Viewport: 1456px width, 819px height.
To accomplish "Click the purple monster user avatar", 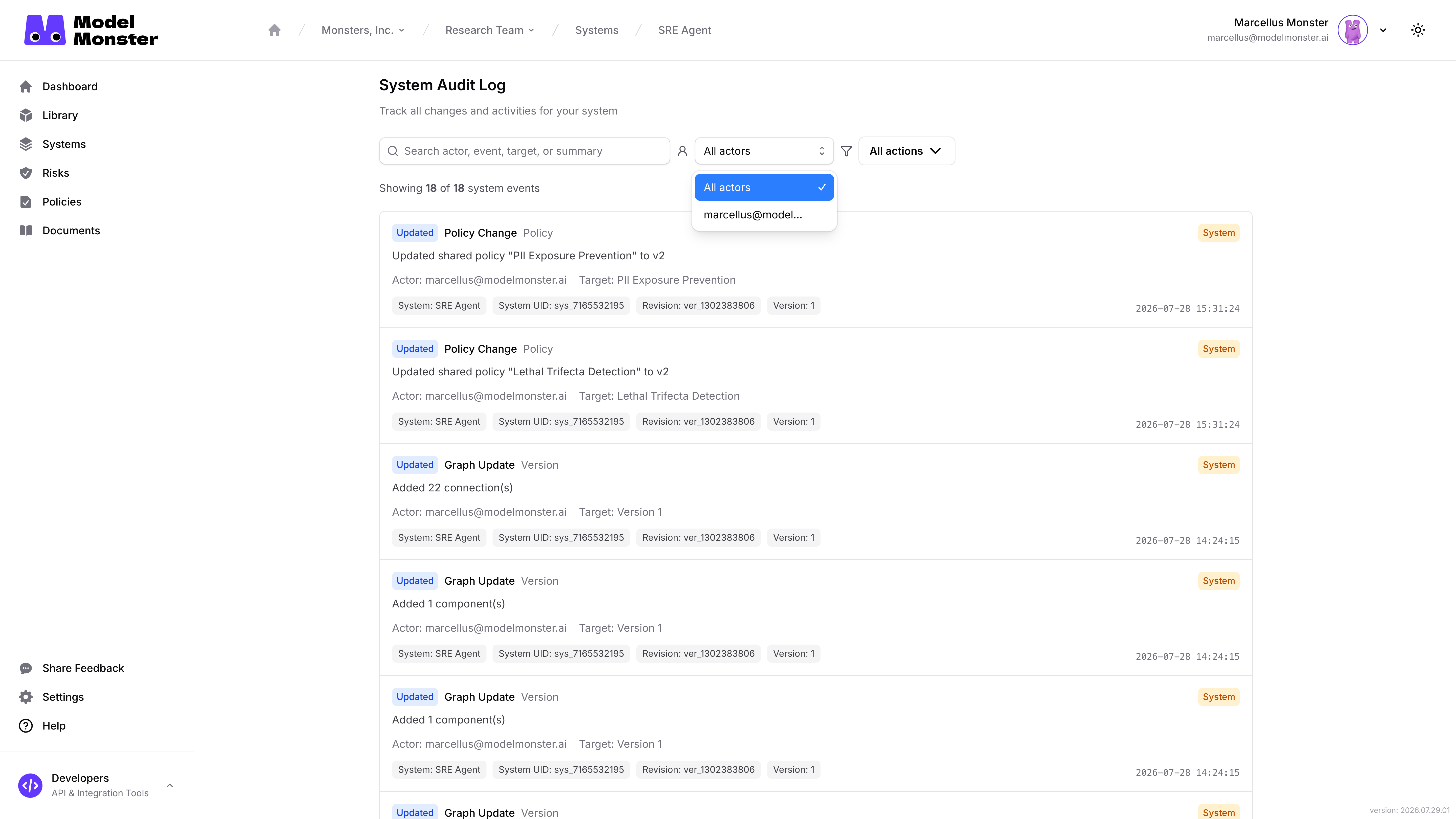I will pyautogui.click(x=1353, y=30).
